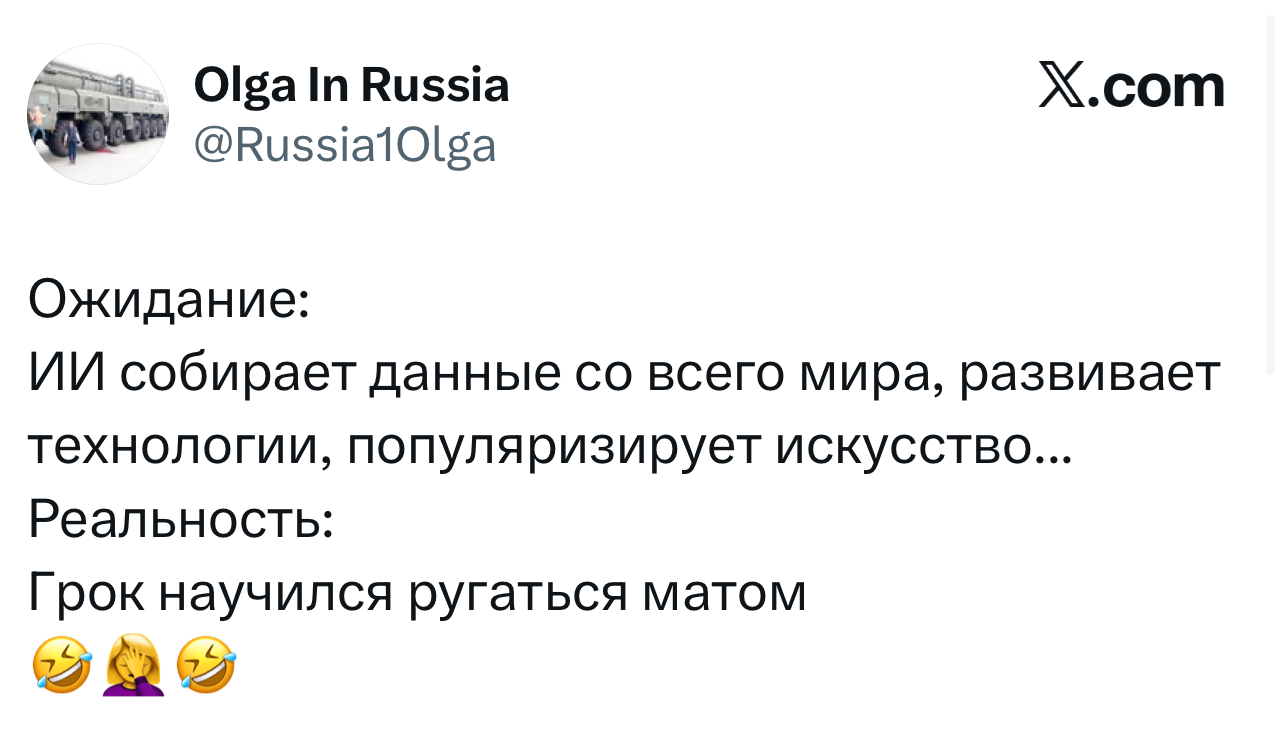Click the word "популяризирует" in the tweet
This screenshot has width=1284, height=745.
click(x=558, y=447)
